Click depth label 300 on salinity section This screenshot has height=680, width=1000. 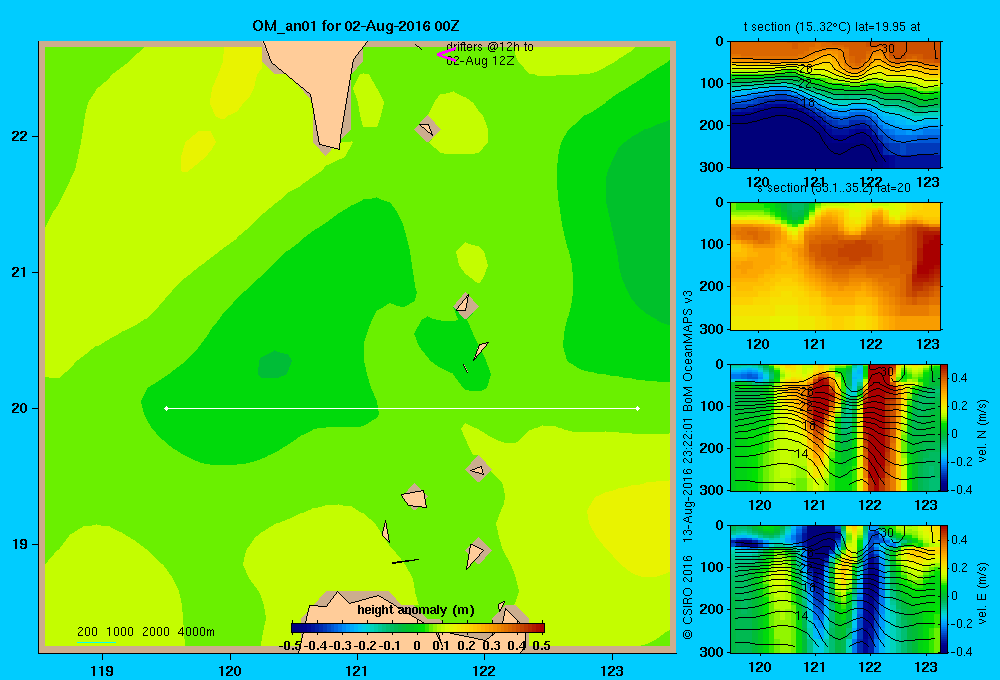click(x=713, y=329)
